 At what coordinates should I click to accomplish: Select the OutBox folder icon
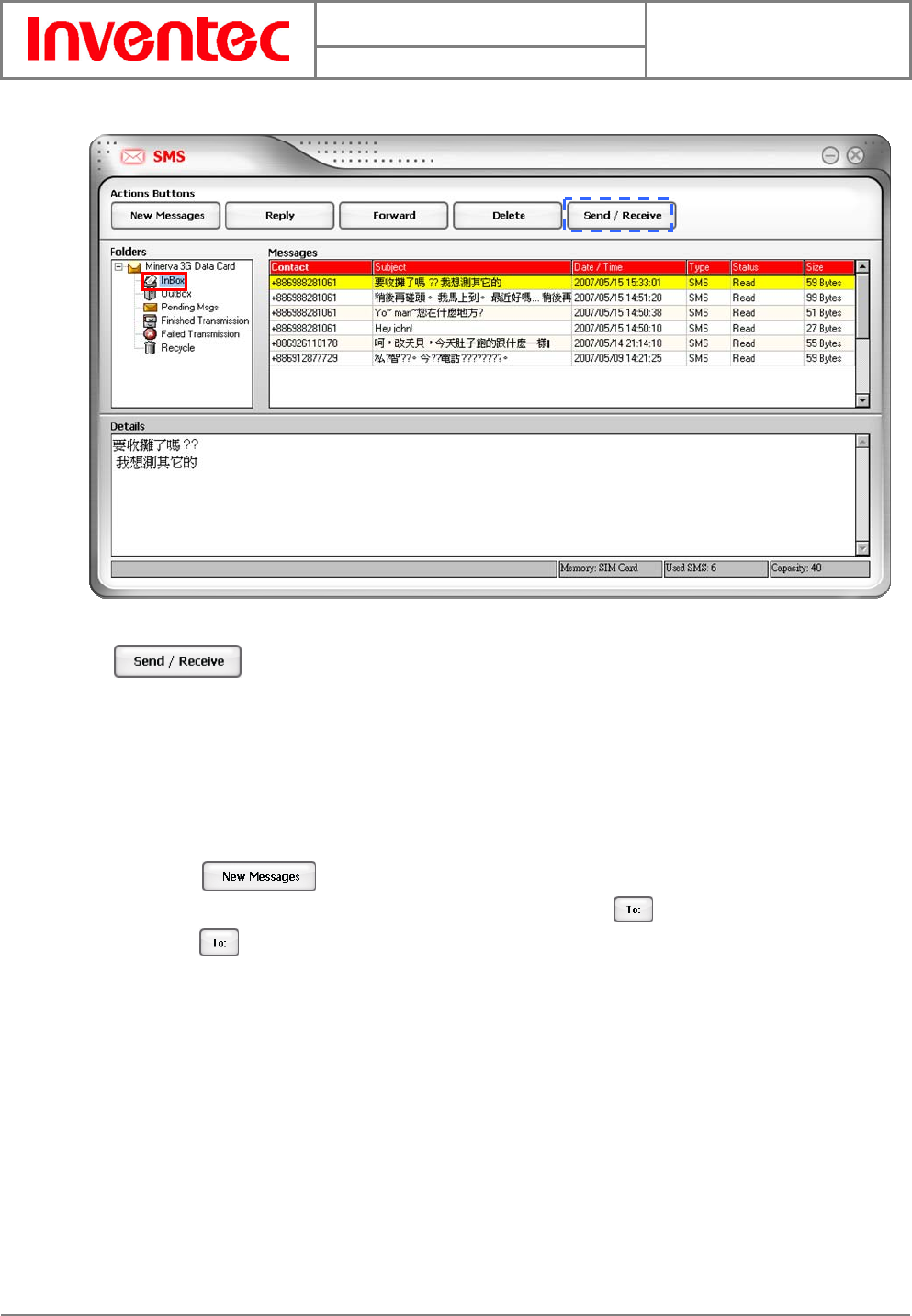pos(151,294)
